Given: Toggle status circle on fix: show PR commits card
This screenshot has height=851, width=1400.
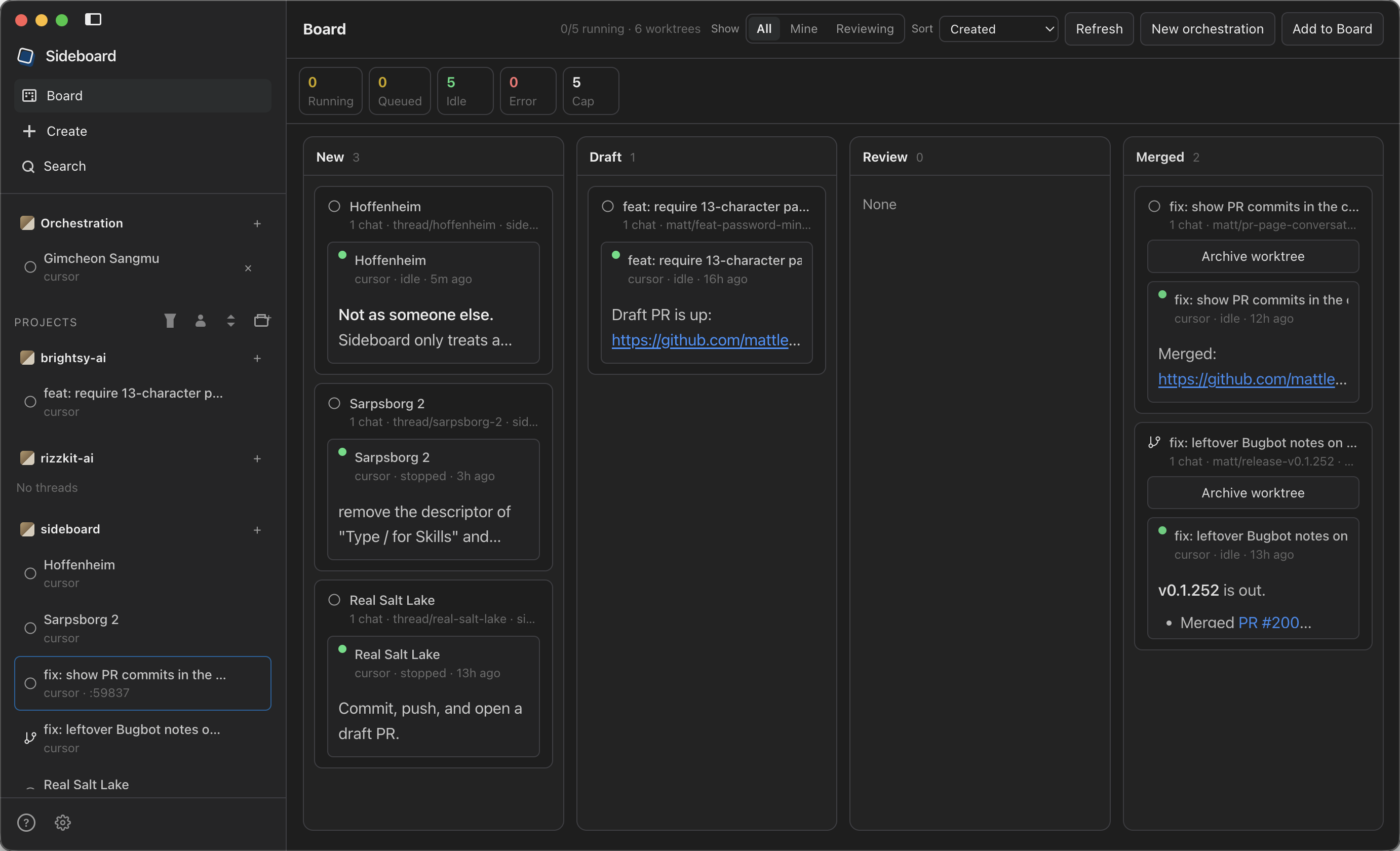Looking at the screenshot, I should tap(1154, 206).
